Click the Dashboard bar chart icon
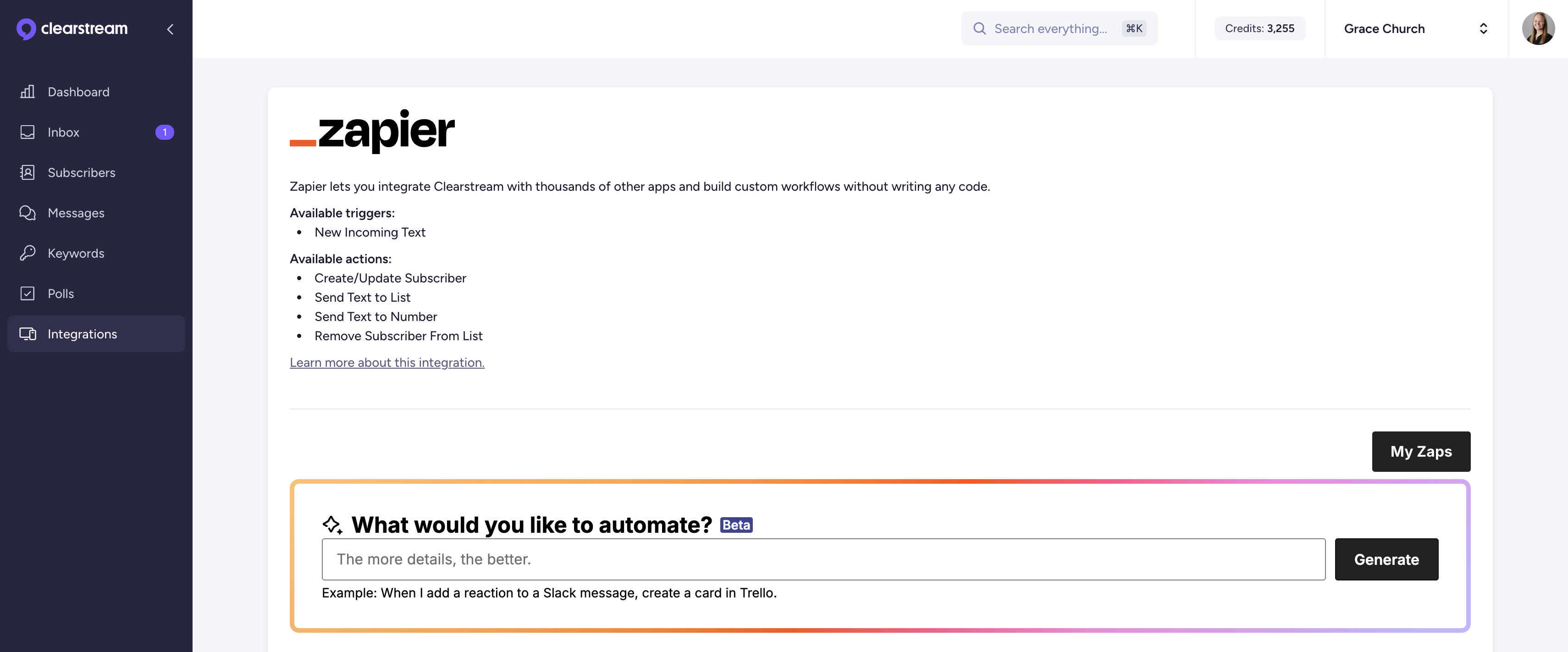Screen dimensions: 1568x652 28,92
